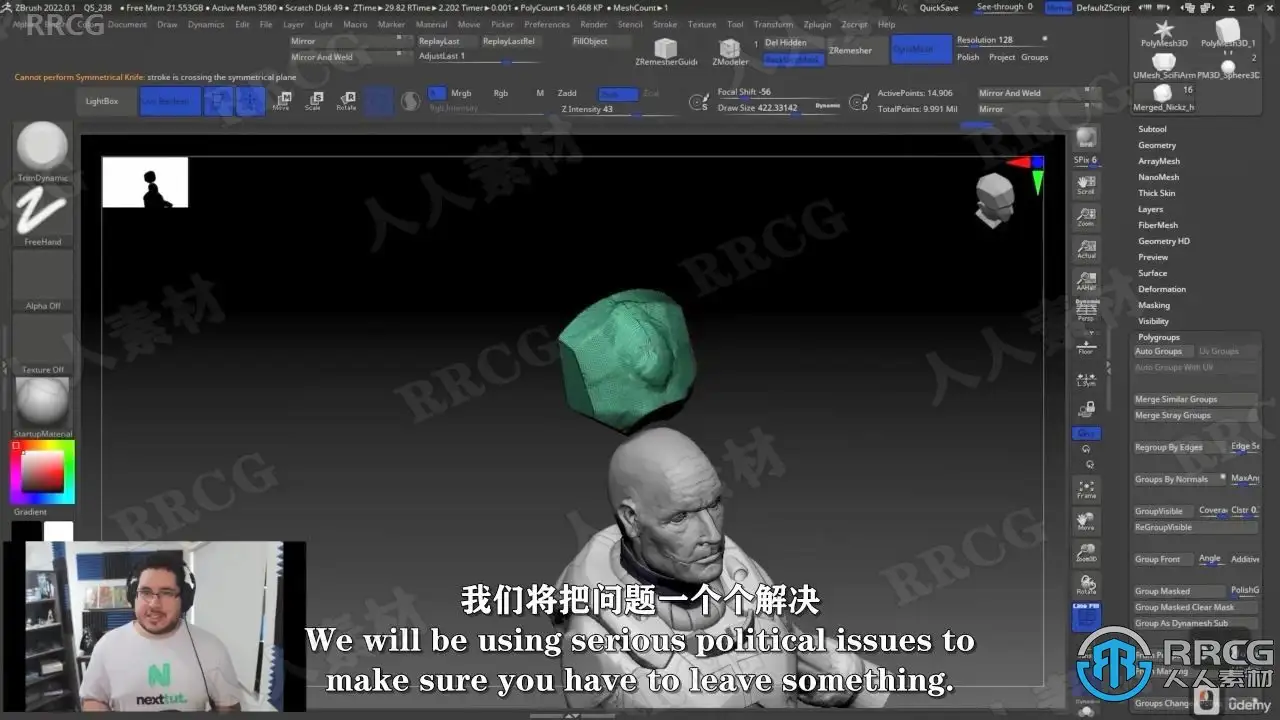
Task: Click the QuickSave button
Action: pyautogui.click(x=939, y=8)
